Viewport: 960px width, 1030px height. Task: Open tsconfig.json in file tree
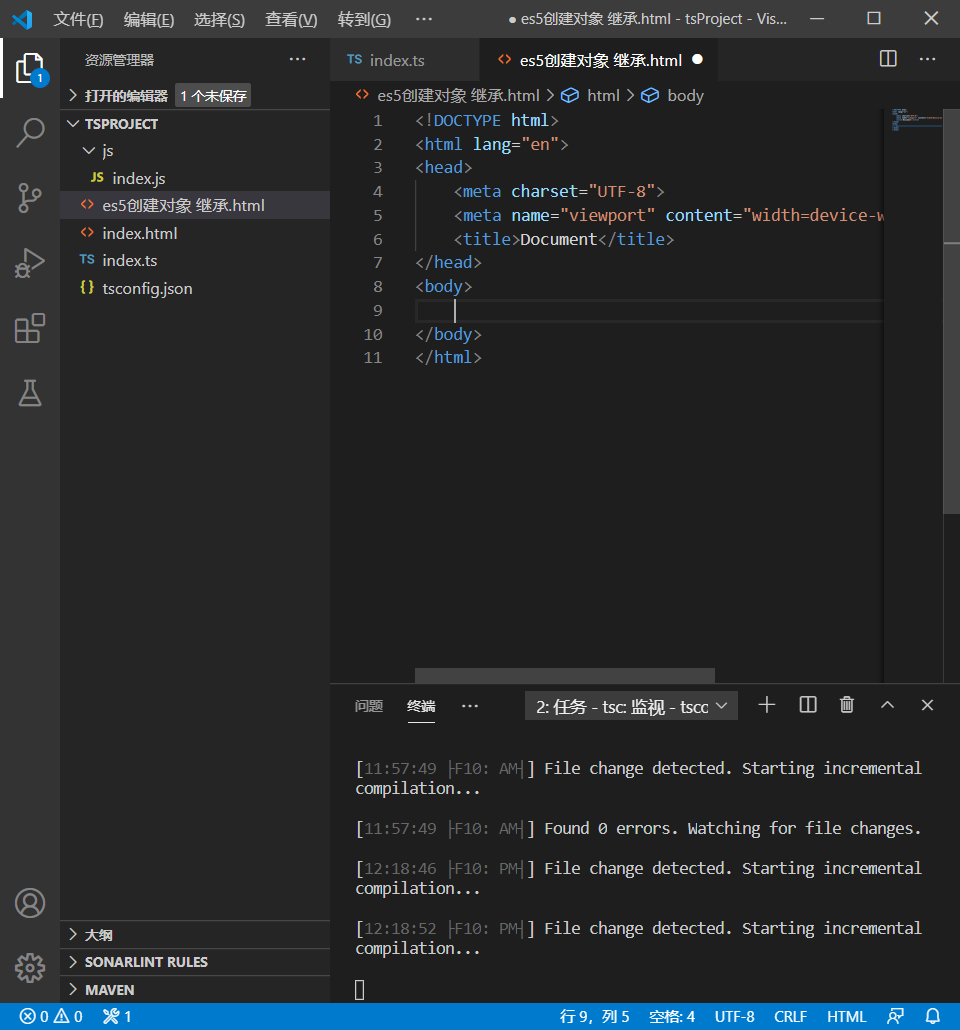(194, 288)
